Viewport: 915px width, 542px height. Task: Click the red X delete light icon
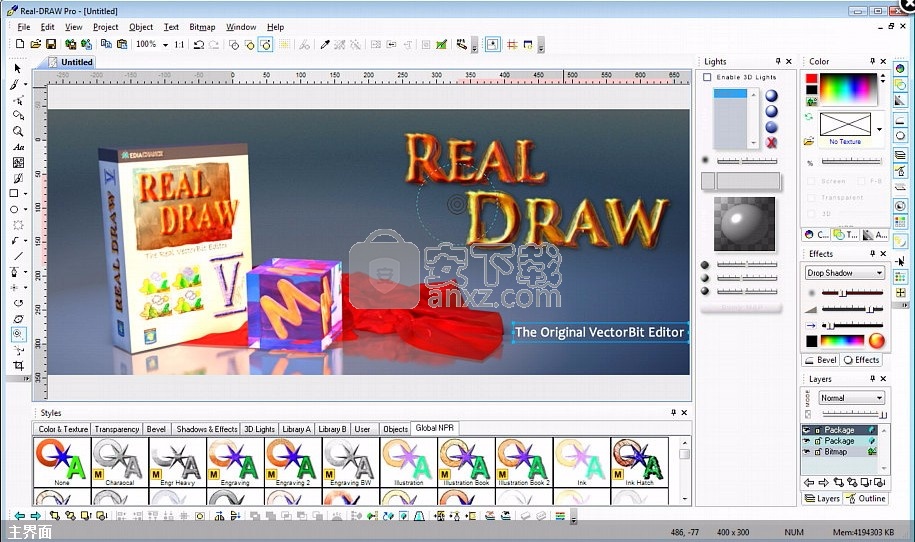click(771, 142)
